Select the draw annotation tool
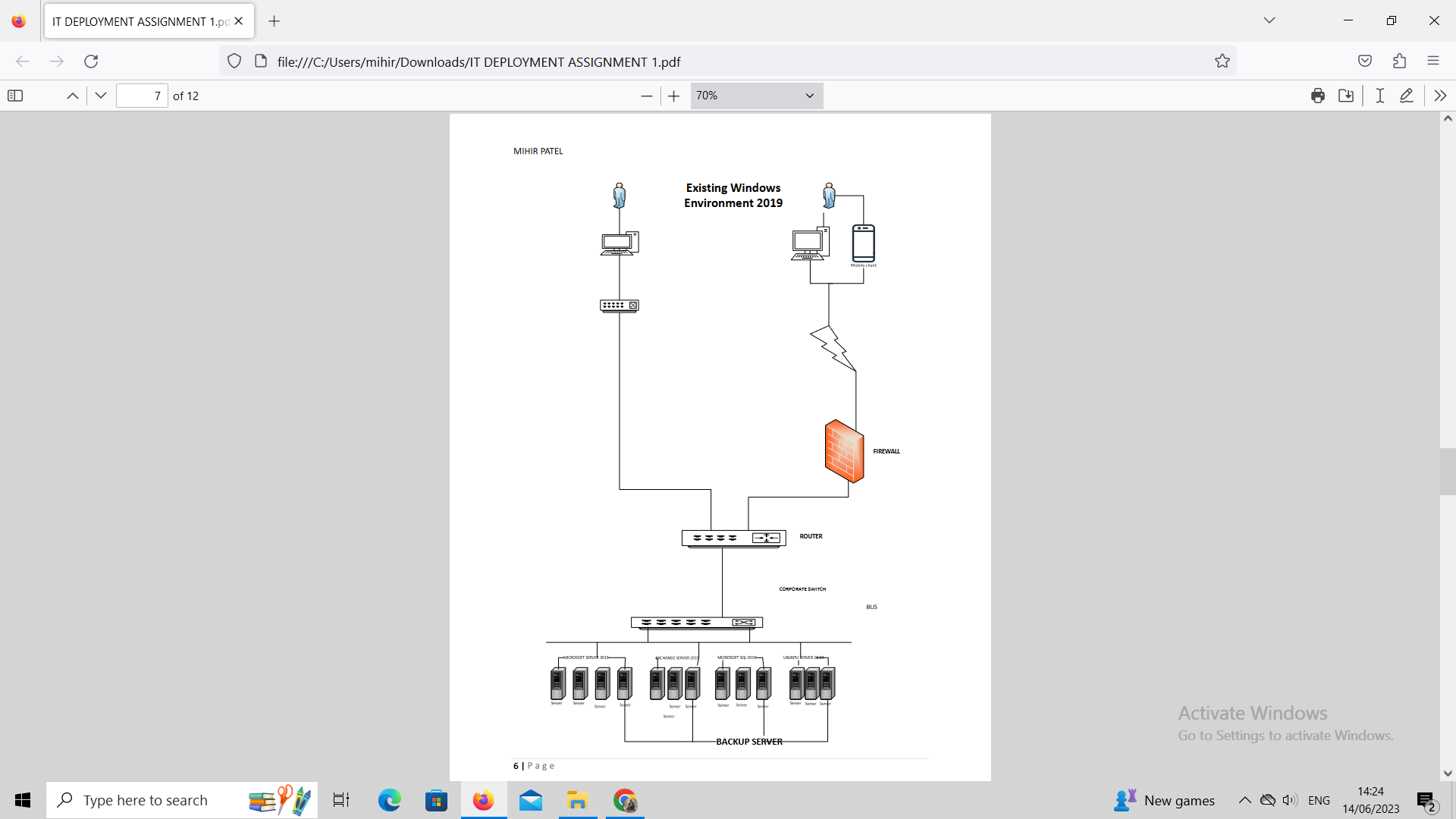Screen dimensions: 1456x819 point(1407,96)
